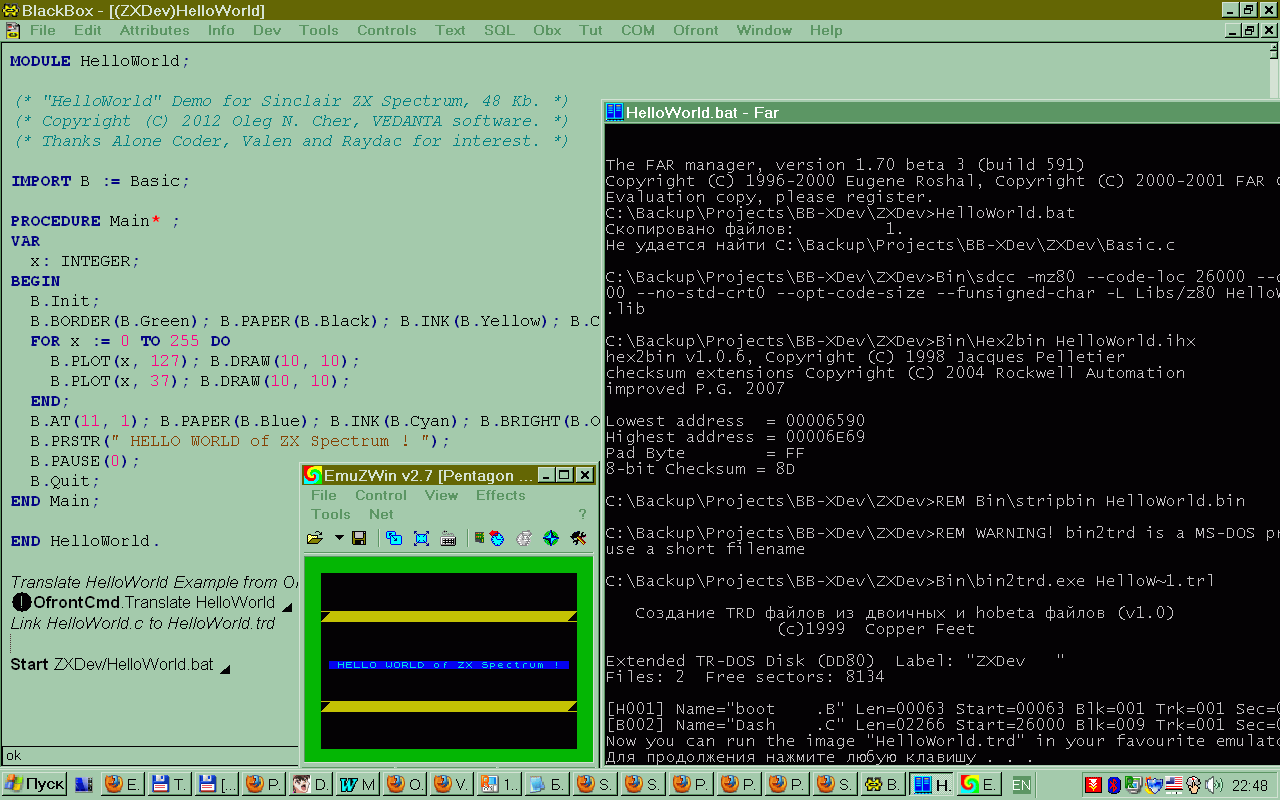Click the clock showing 22:48
1280x800 pixels.
click(x=1250, y=785)
